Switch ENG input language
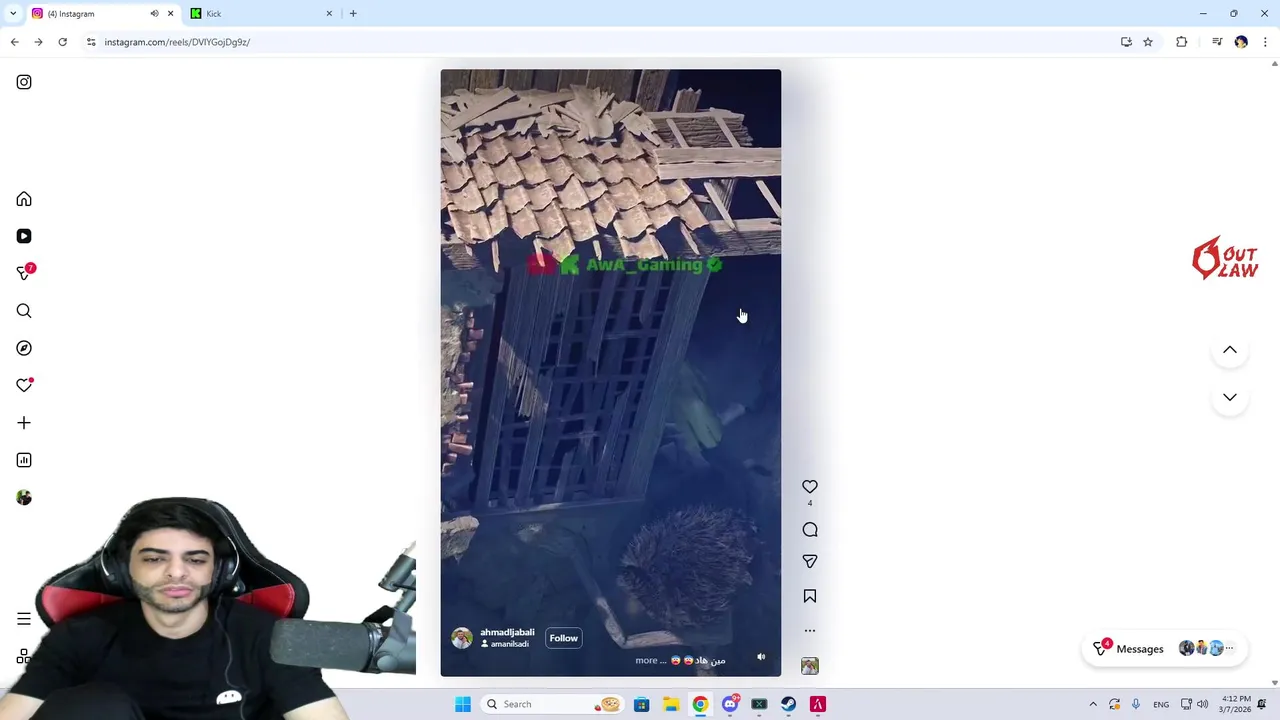 1161,704
